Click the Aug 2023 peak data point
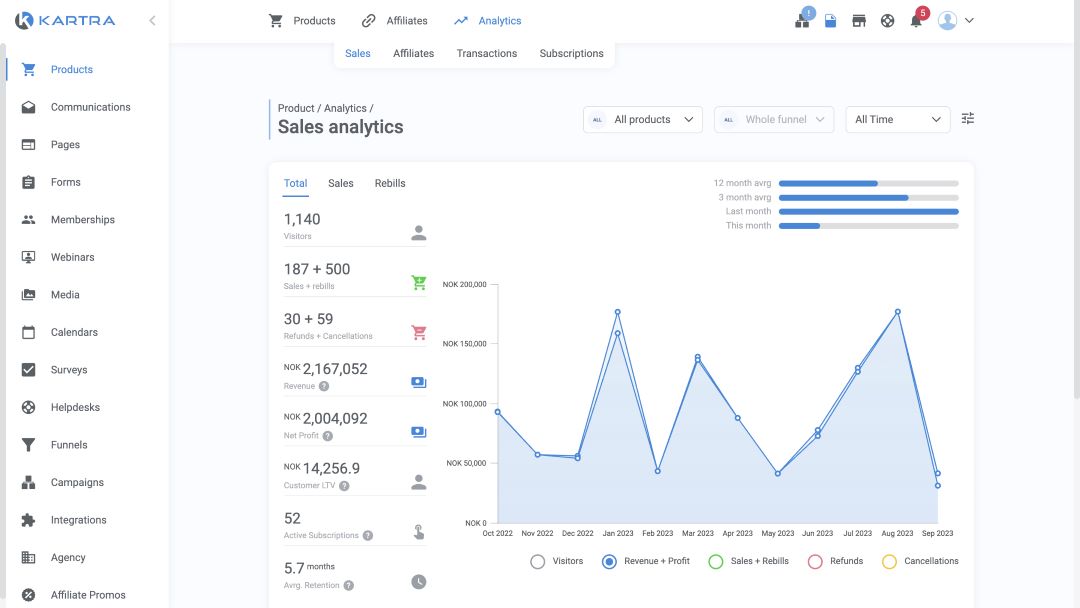 point(898,312)
